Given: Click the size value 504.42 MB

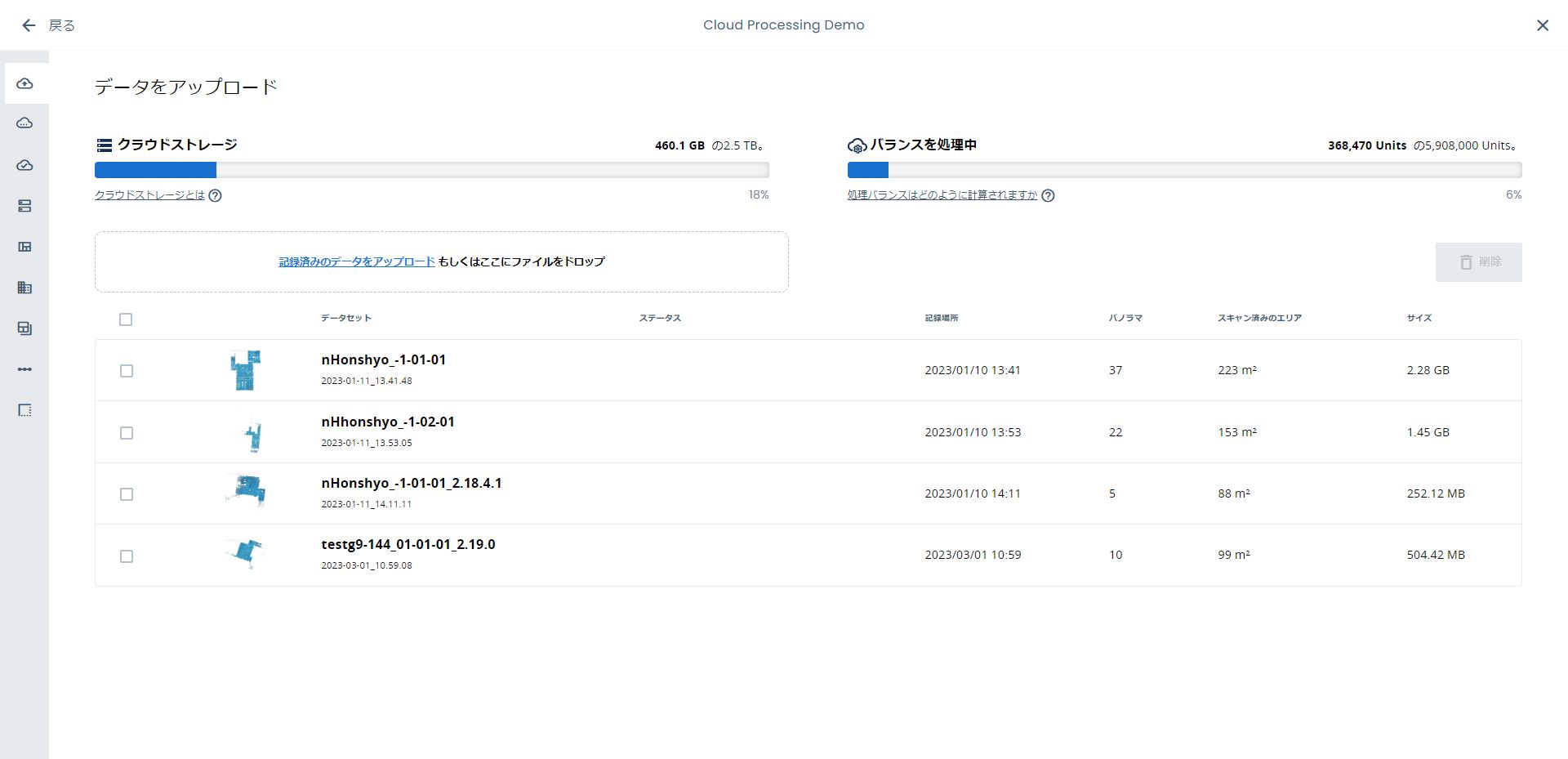Looking at the screenshot, I should (x=1436, y=555).
